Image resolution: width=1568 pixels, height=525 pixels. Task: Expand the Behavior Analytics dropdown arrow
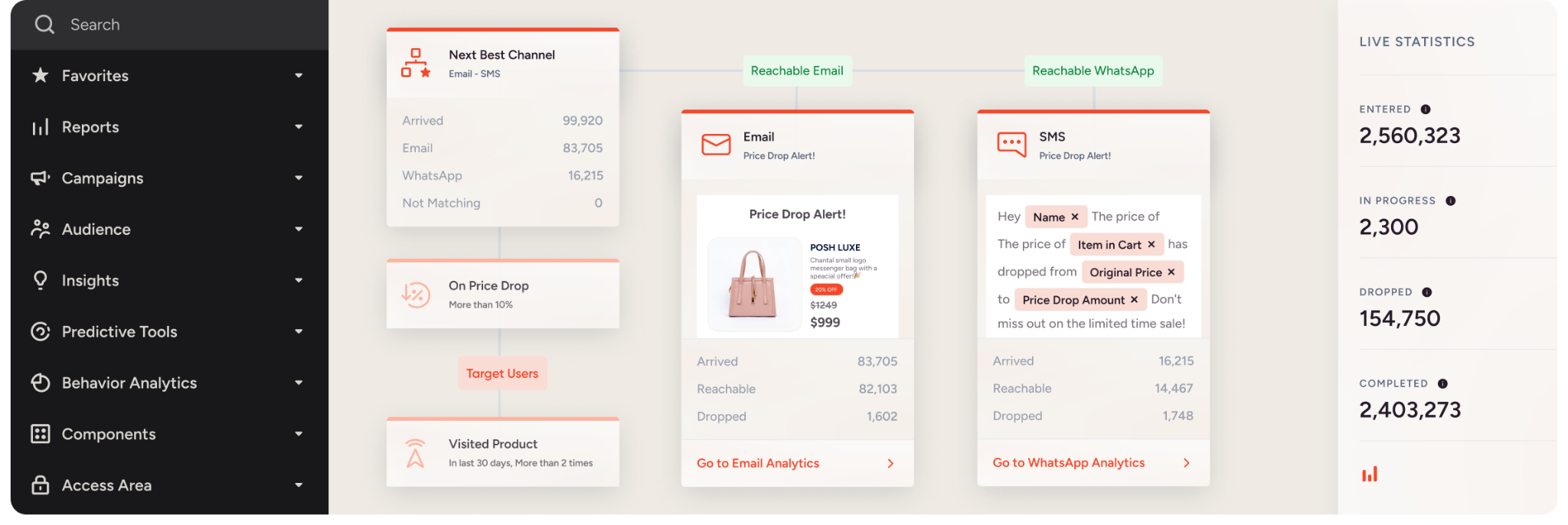299,383
